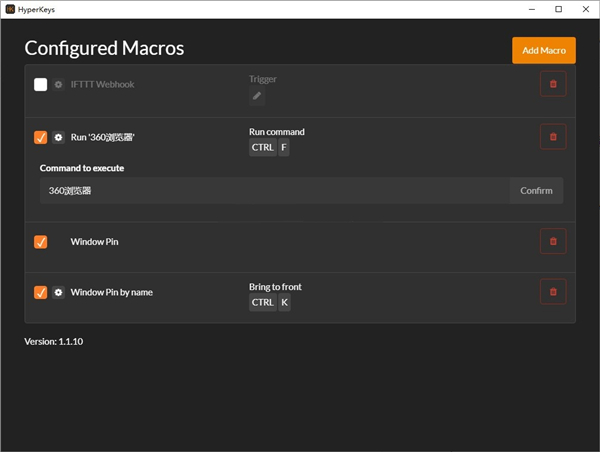Delete the Run '360浏览器' macro
The width and height of the screenshot is (600, 452).
(x=553, y=137)
